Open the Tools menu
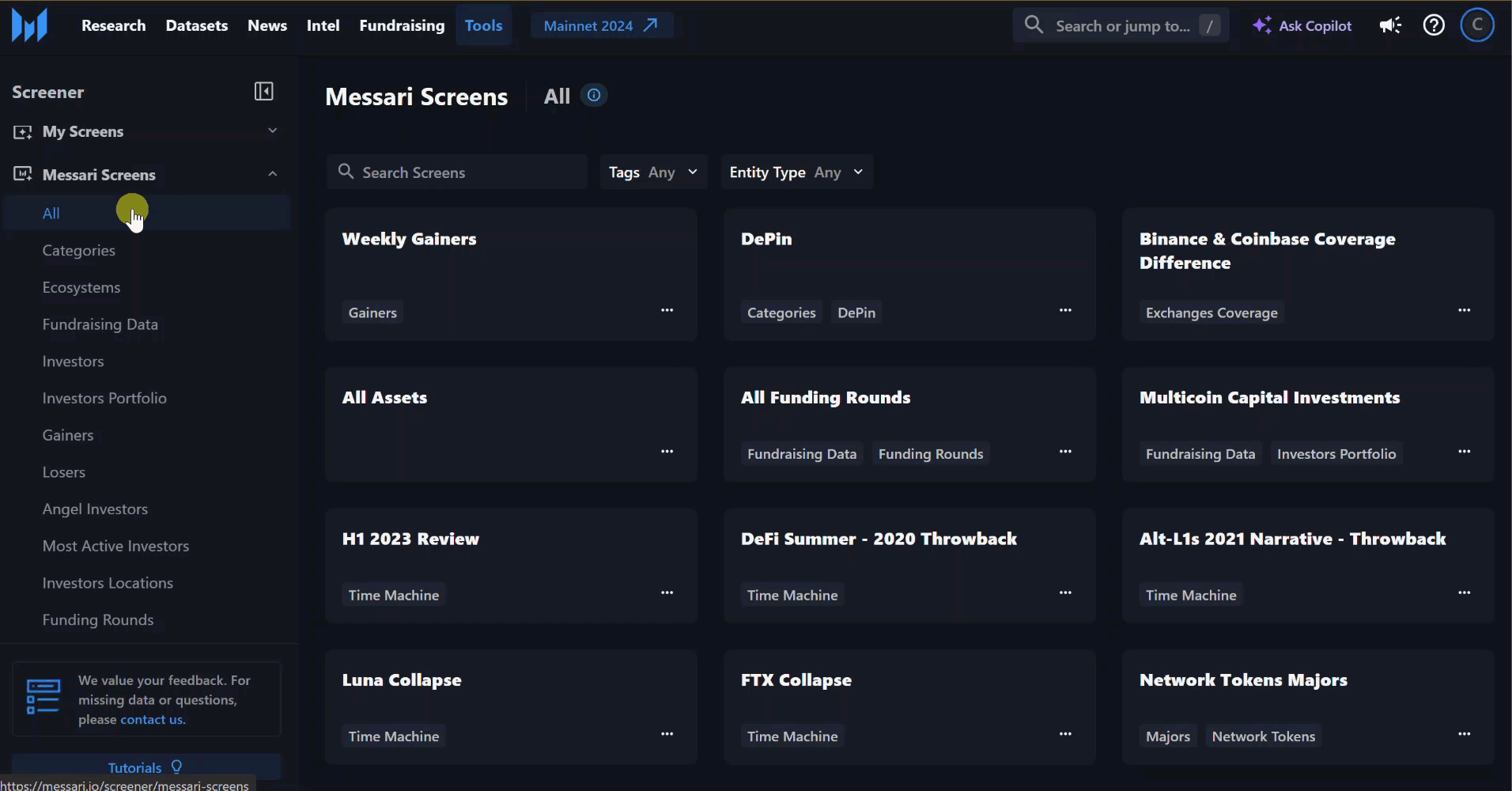The width and height of the screenshot is (1512, 791). tap(483, 25)
